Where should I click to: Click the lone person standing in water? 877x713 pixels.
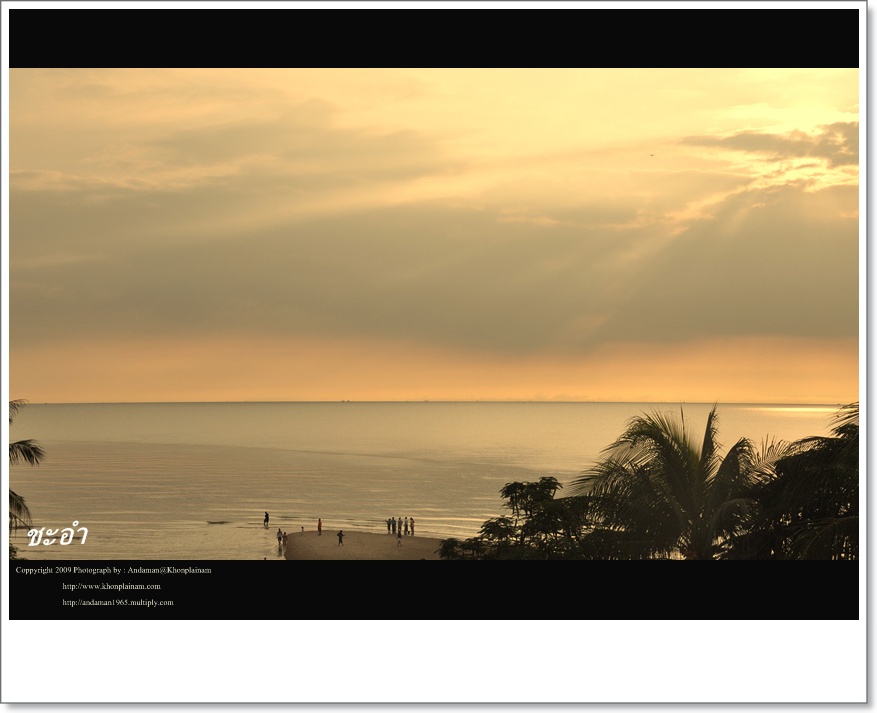tap(266, 518)
